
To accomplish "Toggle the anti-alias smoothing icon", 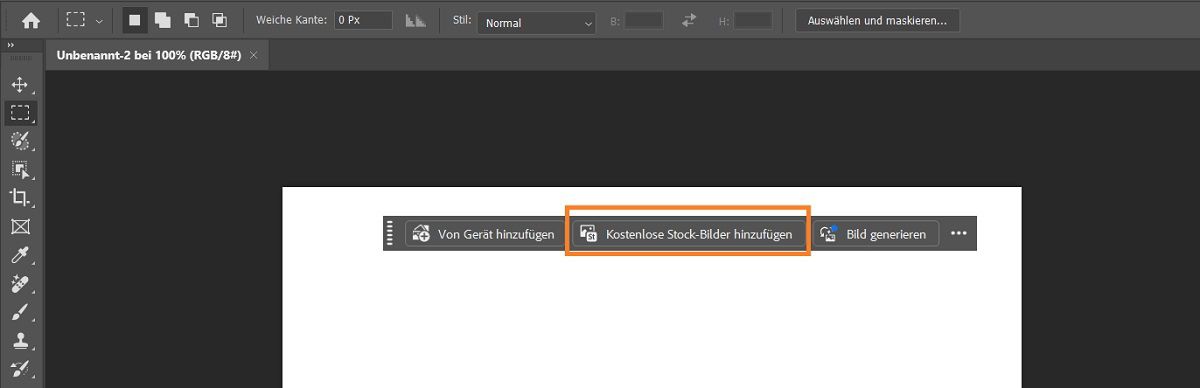I will click(415, 21).
